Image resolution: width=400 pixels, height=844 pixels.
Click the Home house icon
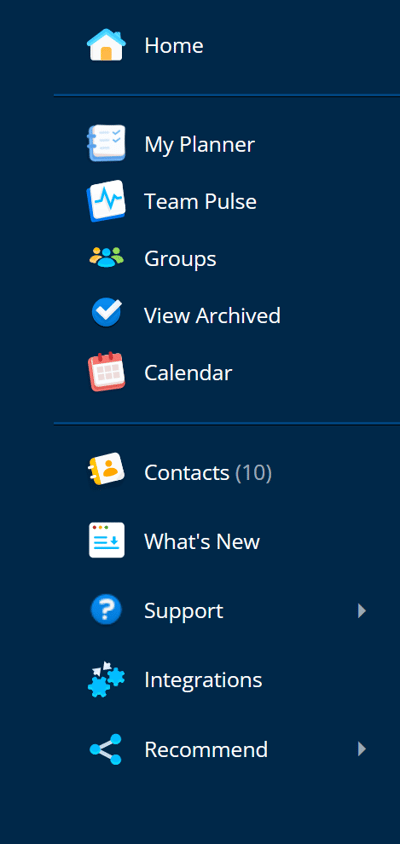coord(106,45)
